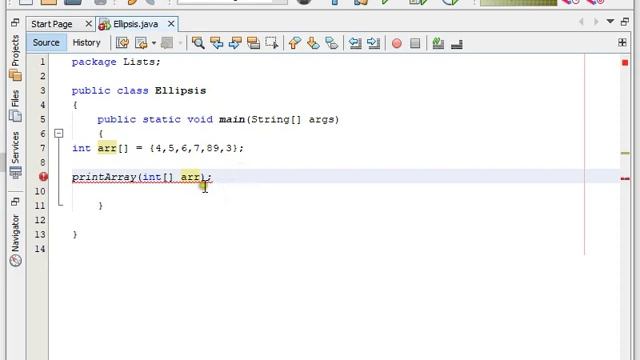This screenshot has height=360, width=640.
Task: Click the Find Selection magnifier icon
Action: coord(198,43)
